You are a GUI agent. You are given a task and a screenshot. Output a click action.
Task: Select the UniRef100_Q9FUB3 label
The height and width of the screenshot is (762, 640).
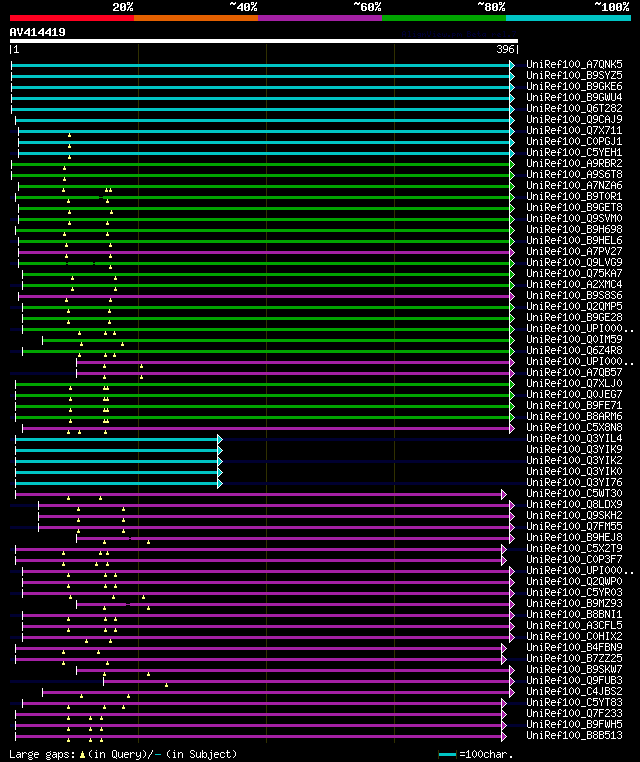coord(574,680)
